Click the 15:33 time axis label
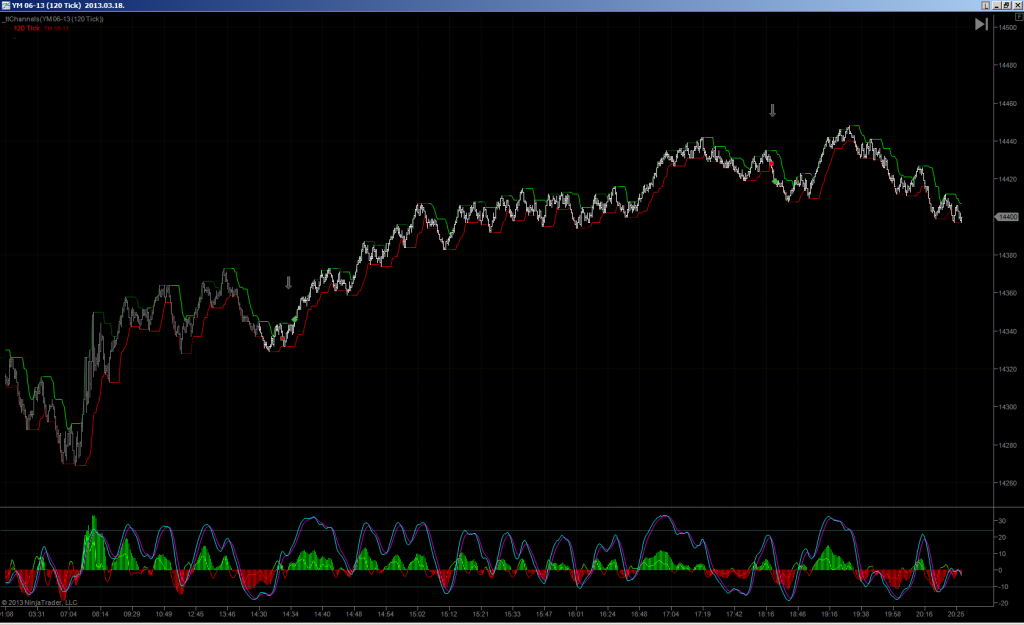Viewport: 1024px width, 625px height. tap(512, 614)
